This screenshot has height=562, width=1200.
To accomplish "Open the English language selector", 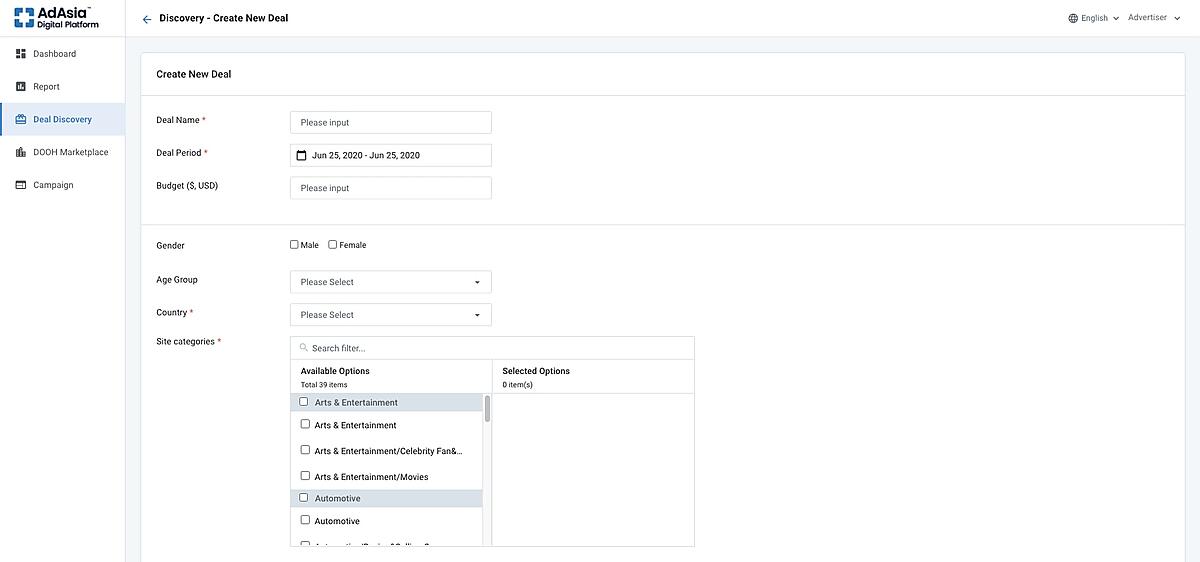I will [1093, 18].
